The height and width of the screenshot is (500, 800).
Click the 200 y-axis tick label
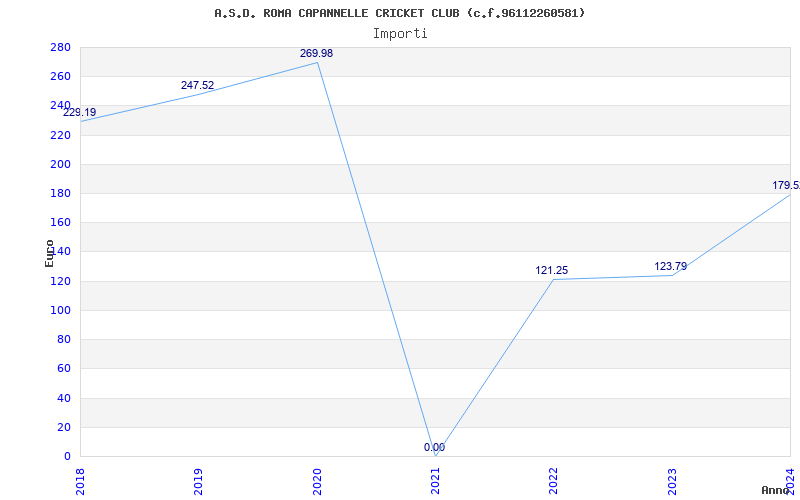(61, 164)
